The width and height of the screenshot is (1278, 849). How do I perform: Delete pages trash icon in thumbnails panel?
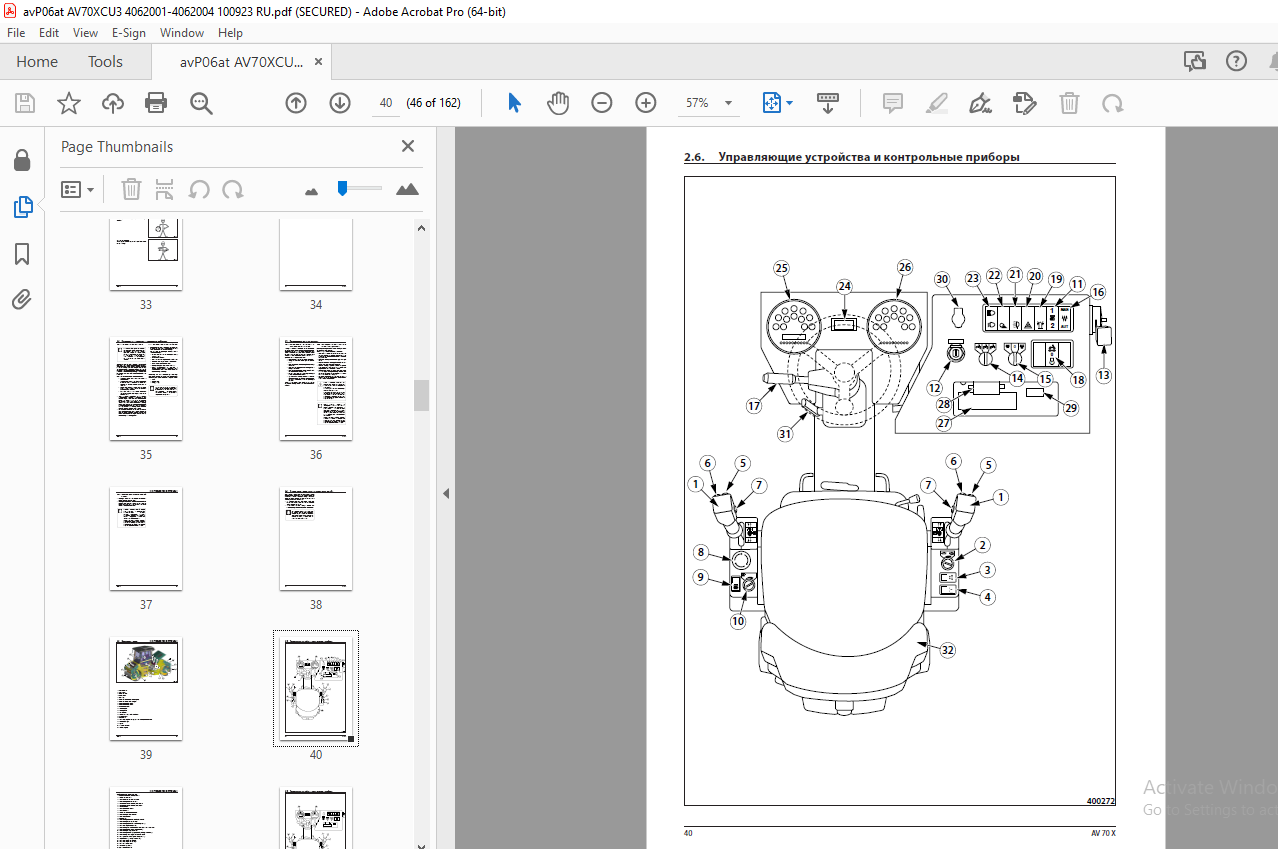click(131, 189)
